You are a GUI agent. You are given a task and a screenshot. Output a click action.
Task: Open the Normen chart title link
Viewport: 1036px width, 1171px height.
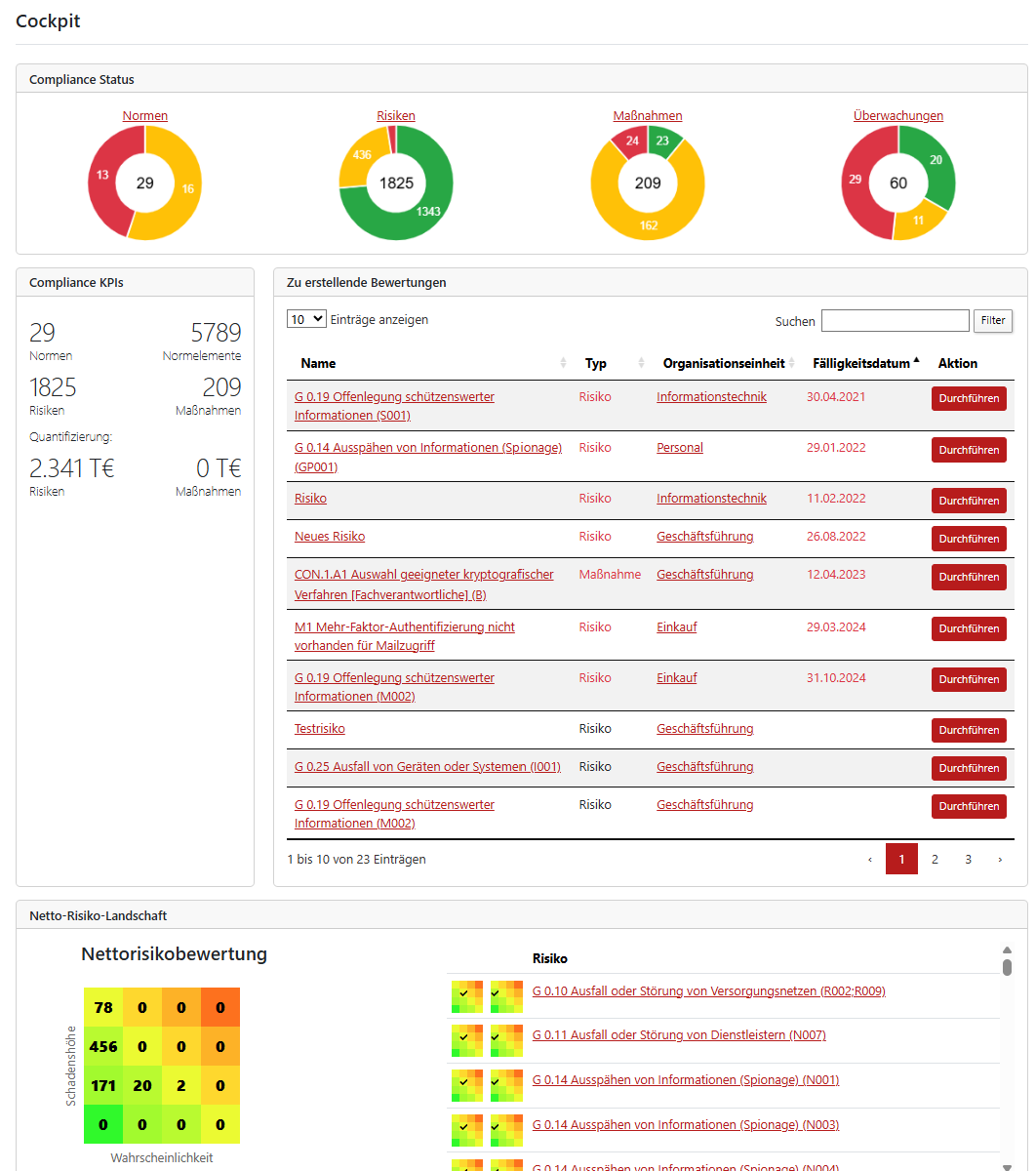(x=145, y=116)
